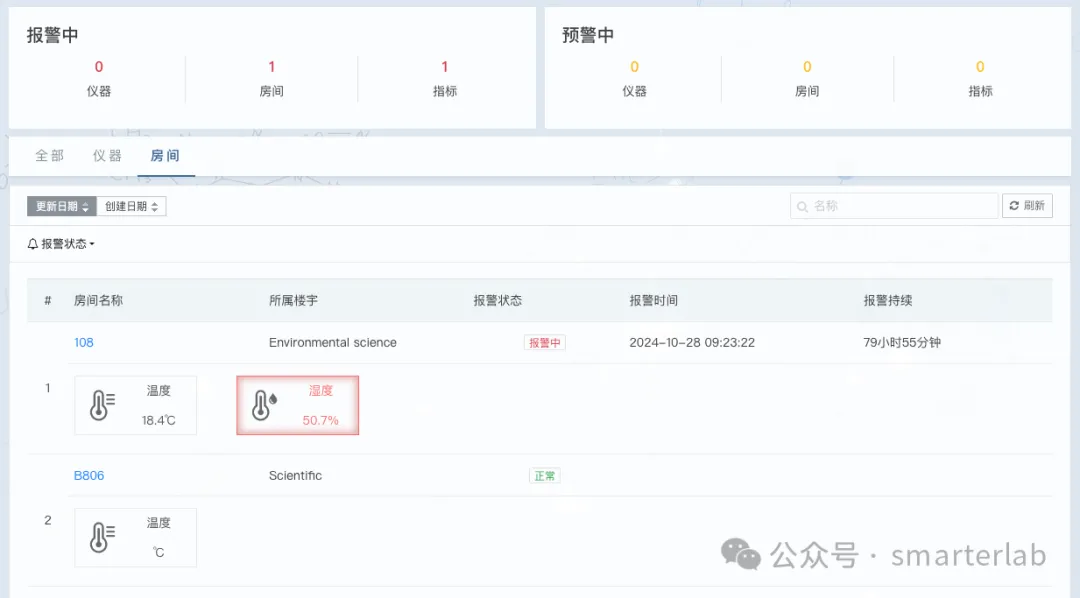This screenshot has width=1080, height=598.
Task: Click the 预警中 房间 count of 0
Action: coord(807,67)
